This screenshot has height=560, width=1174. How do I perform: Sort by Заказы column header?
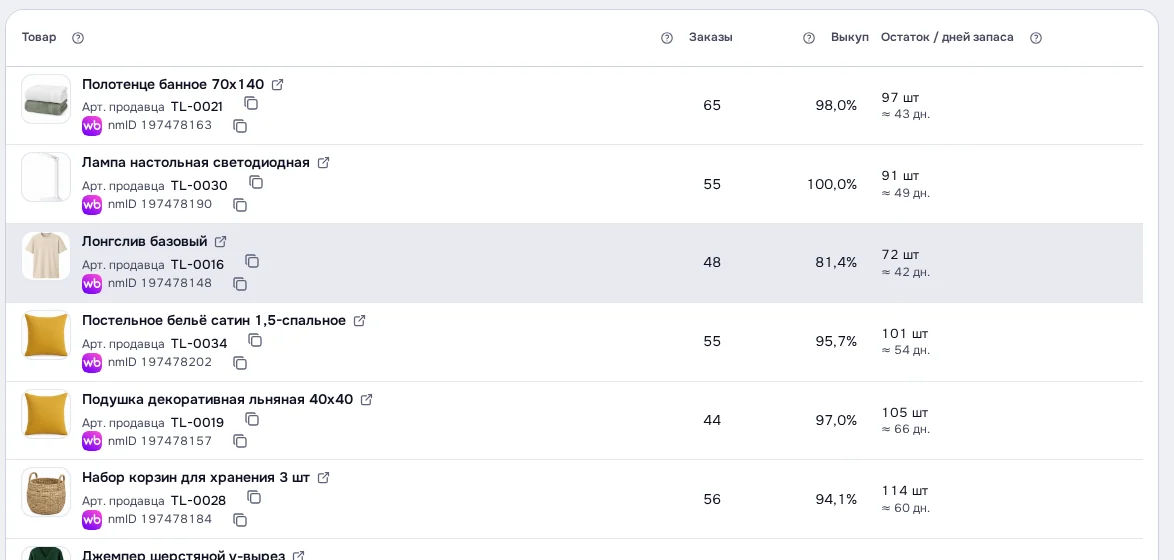coord(711,37)
